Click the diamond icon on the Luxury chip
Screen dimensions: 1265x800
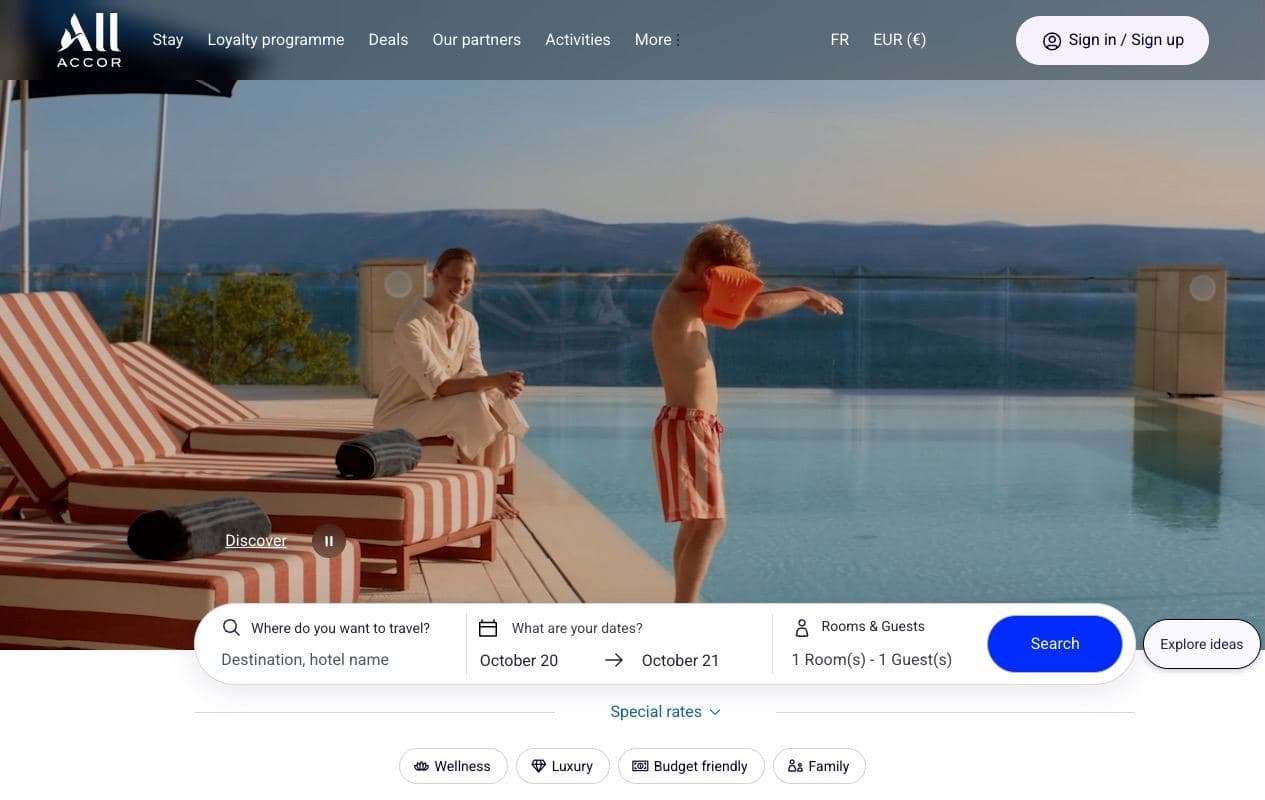click(x=539, y=766)
